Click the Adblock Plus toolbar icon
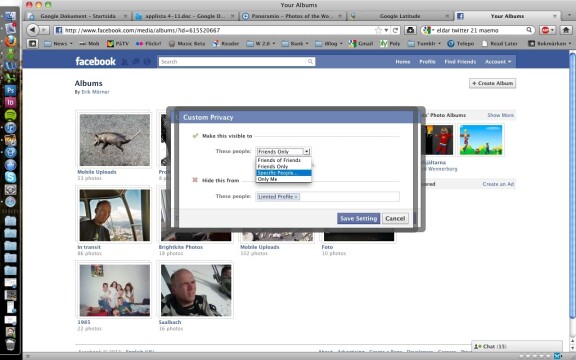Image resolution: width=576 pixels, height=360 pixels. 547,30
